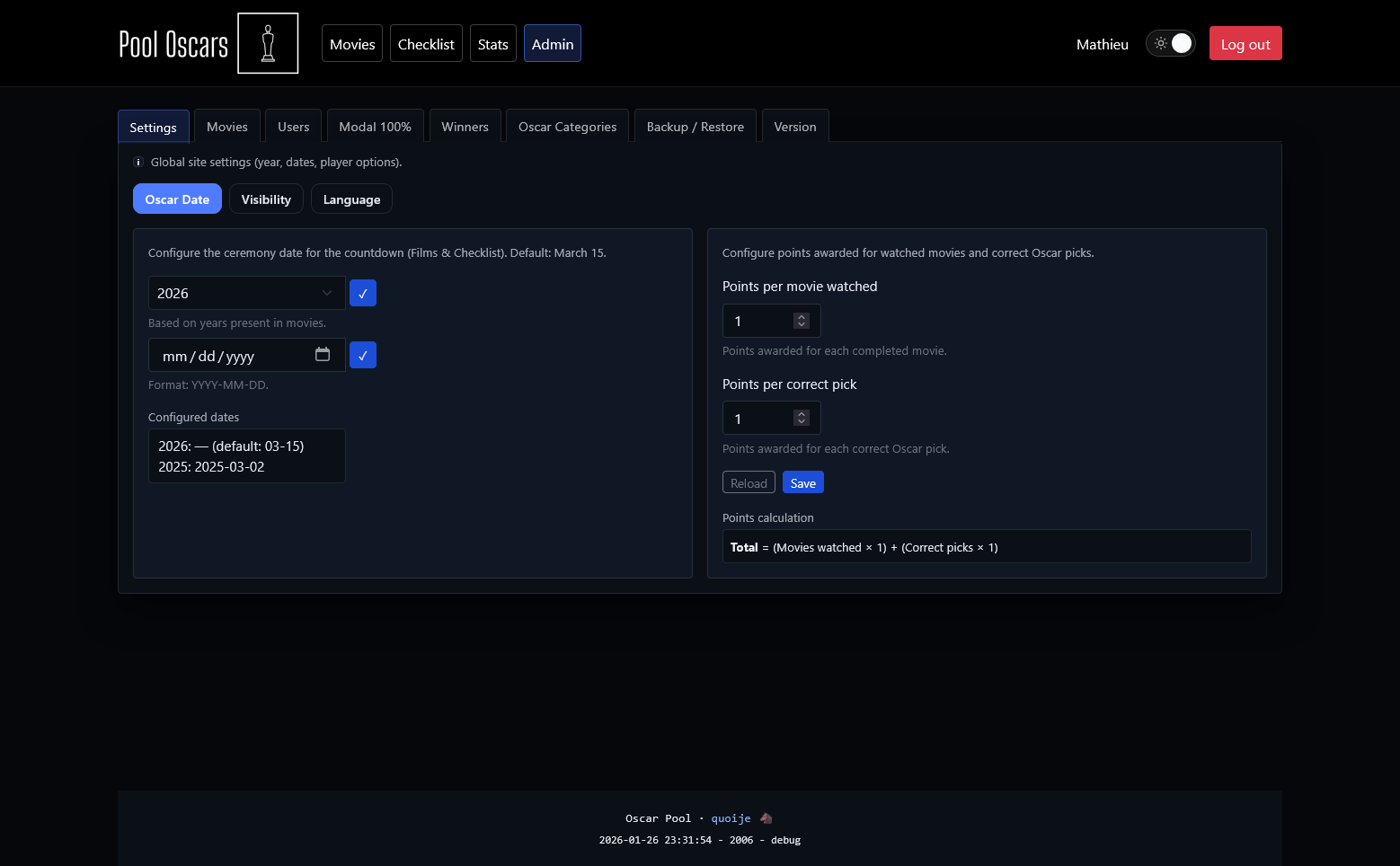Switch to the Users tab
Screen dimensions: 1400x866
(x=294, y=127)
